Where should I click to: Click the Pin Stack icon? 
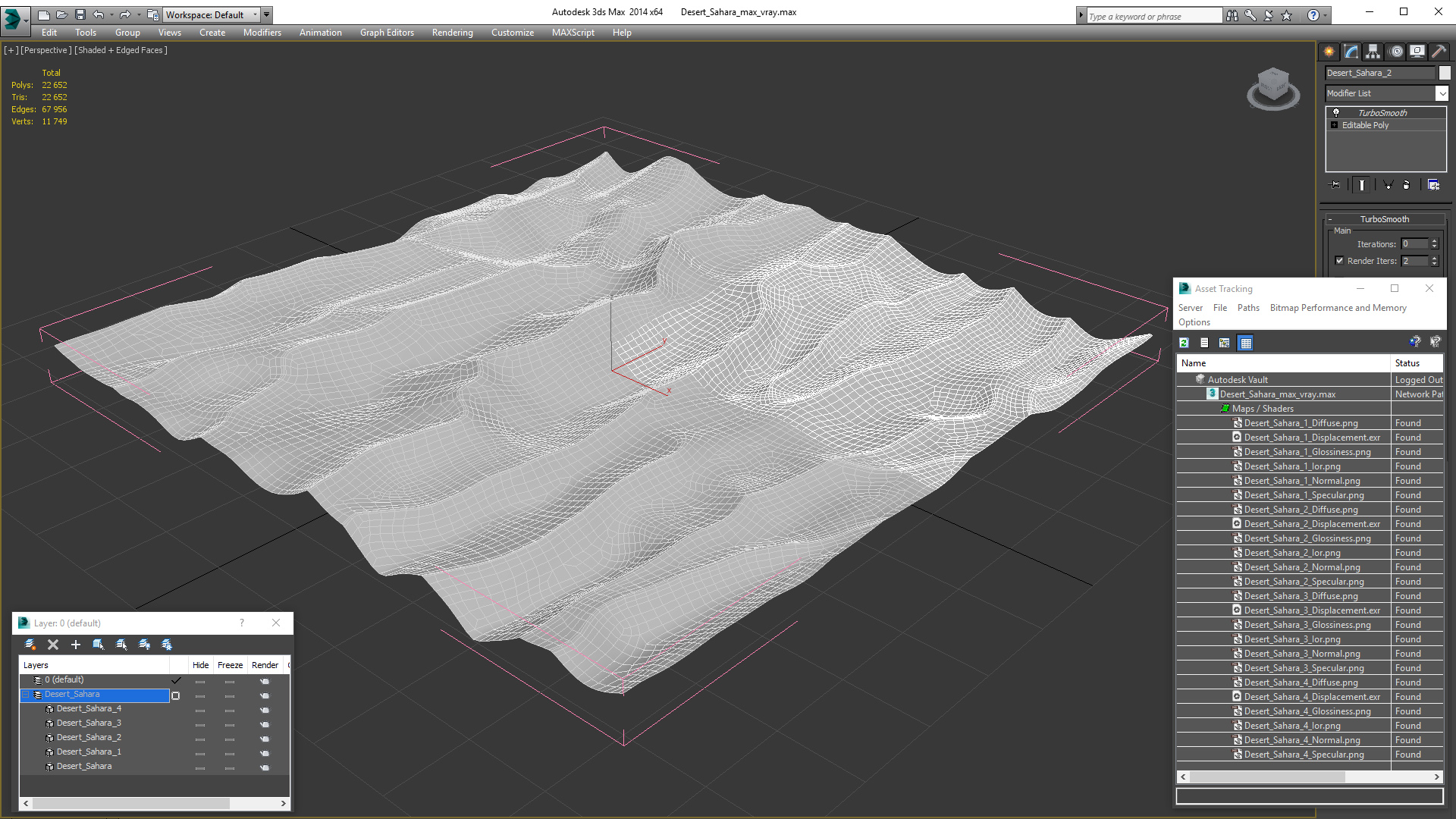[x=1335, y=184]
